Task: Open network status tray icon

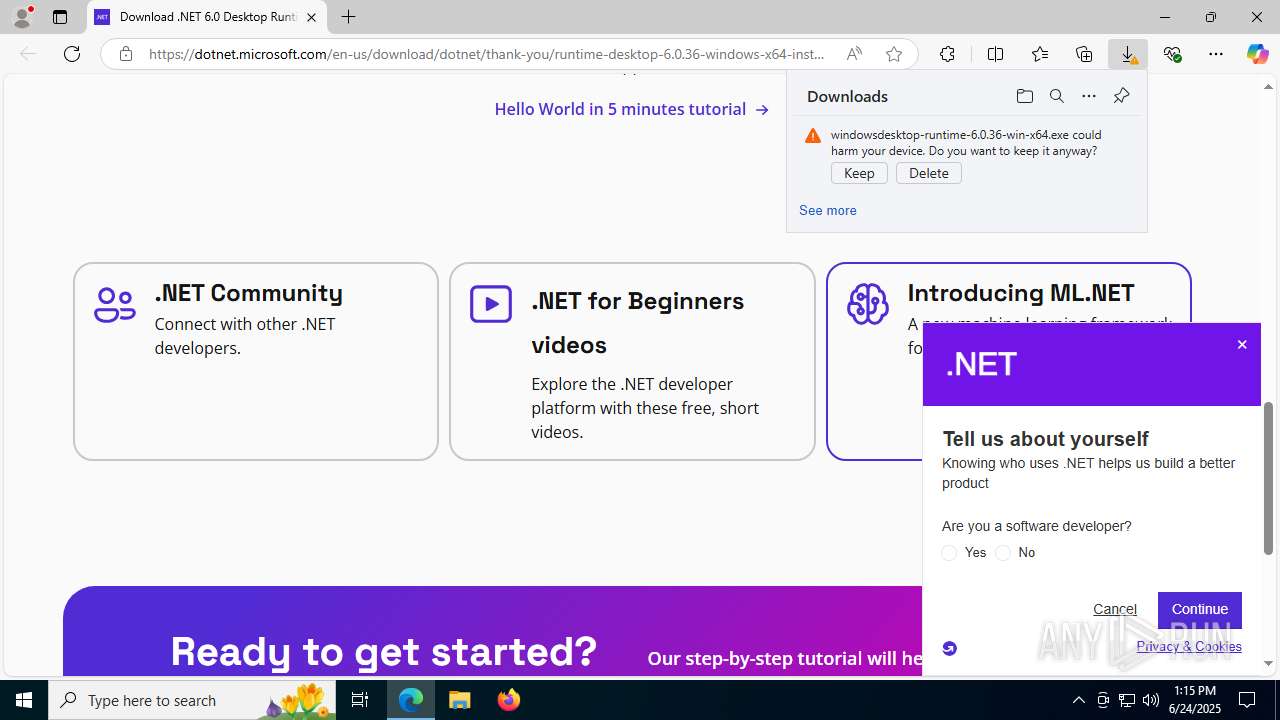Action: (1127, 700)
